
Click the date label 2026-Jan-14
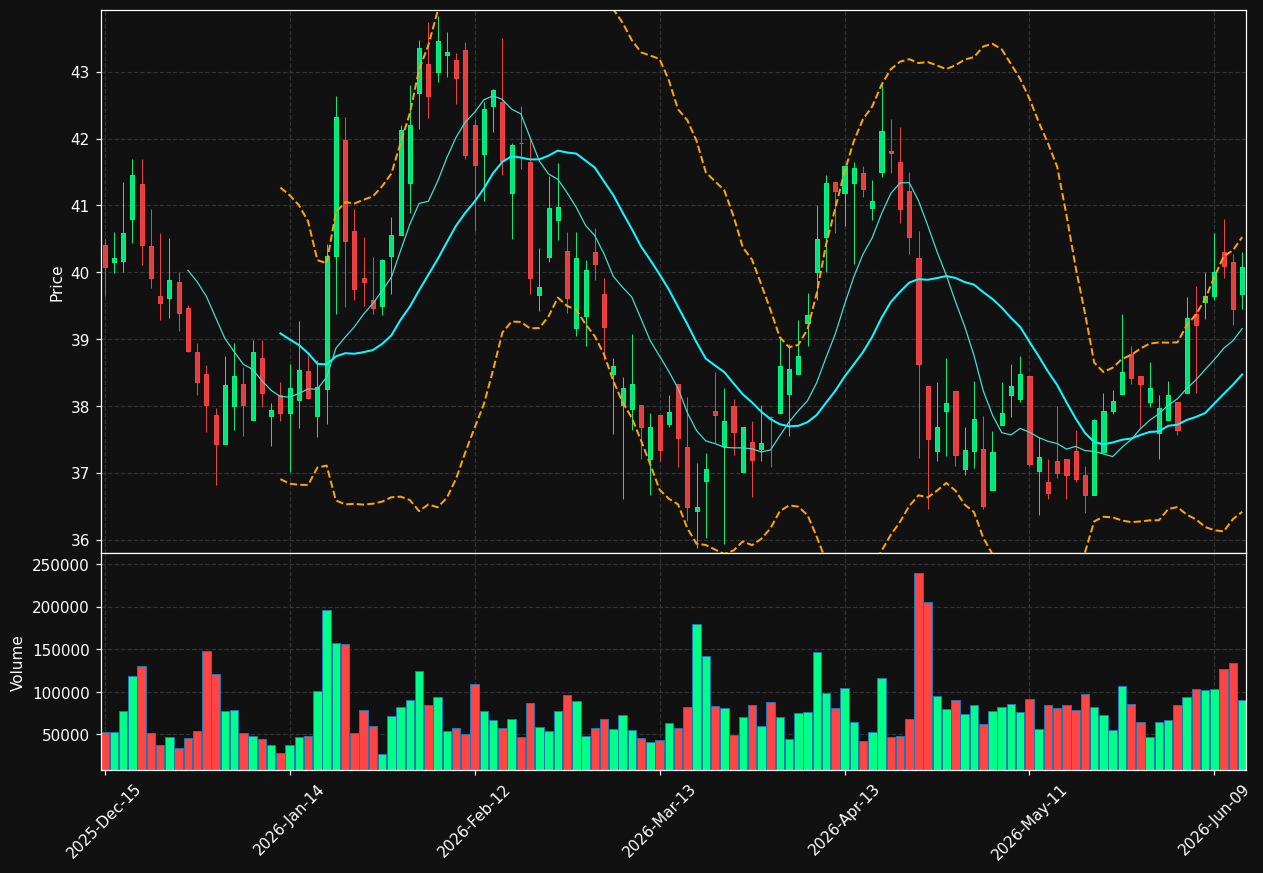(290, 821)
